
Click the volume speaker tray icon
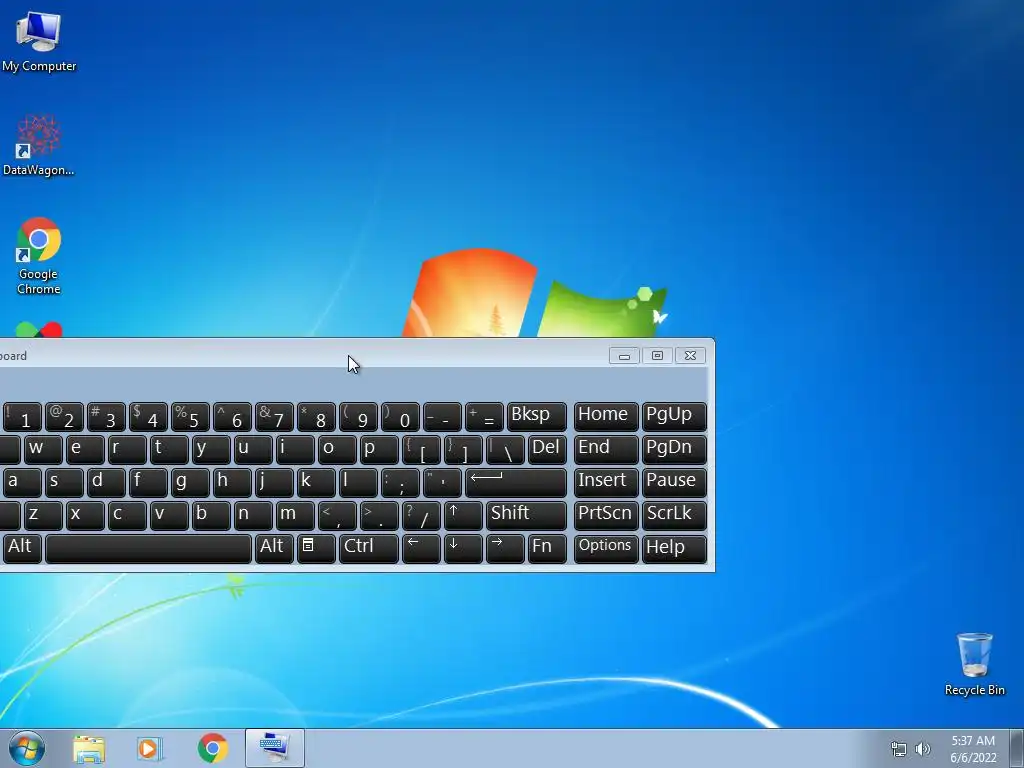(923, 749)
